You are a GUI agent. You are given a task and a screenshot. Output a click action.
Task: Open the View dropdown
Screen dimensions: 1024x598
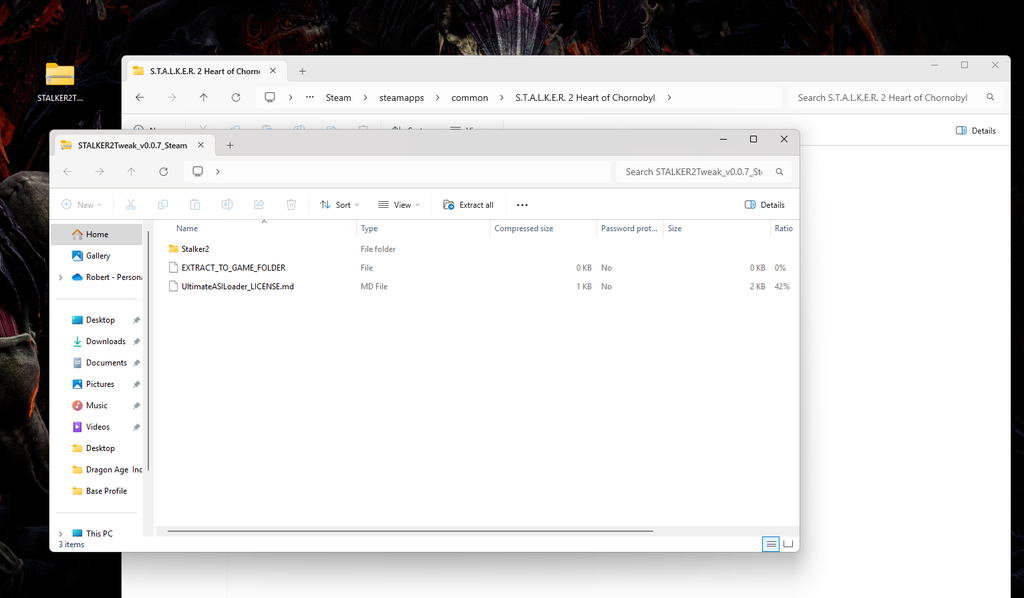[x=398, y=205]
